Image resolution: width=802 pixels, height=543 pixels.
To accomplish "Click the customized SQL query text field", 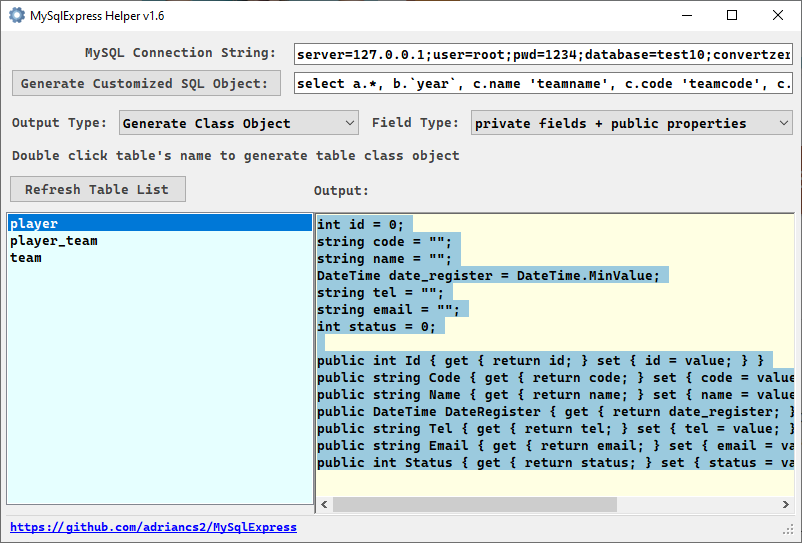I will coord(543,83).
